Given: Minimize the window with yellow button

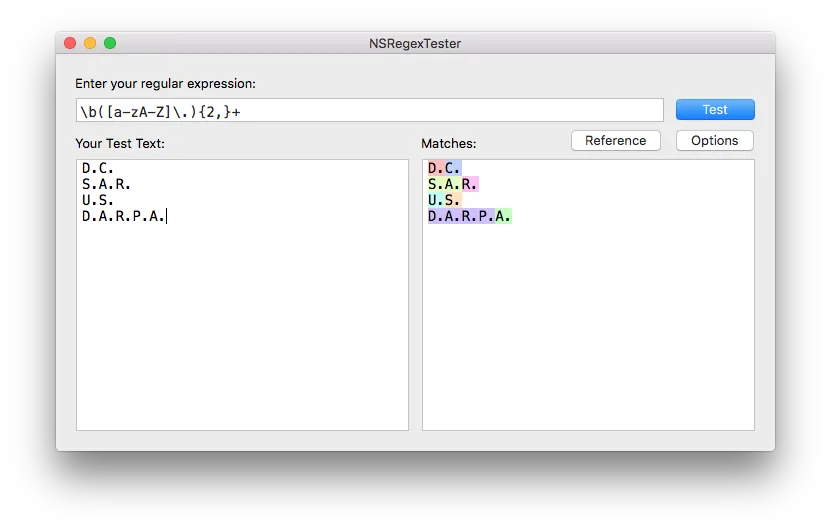Looking at the screenshot, I should 90,43.
